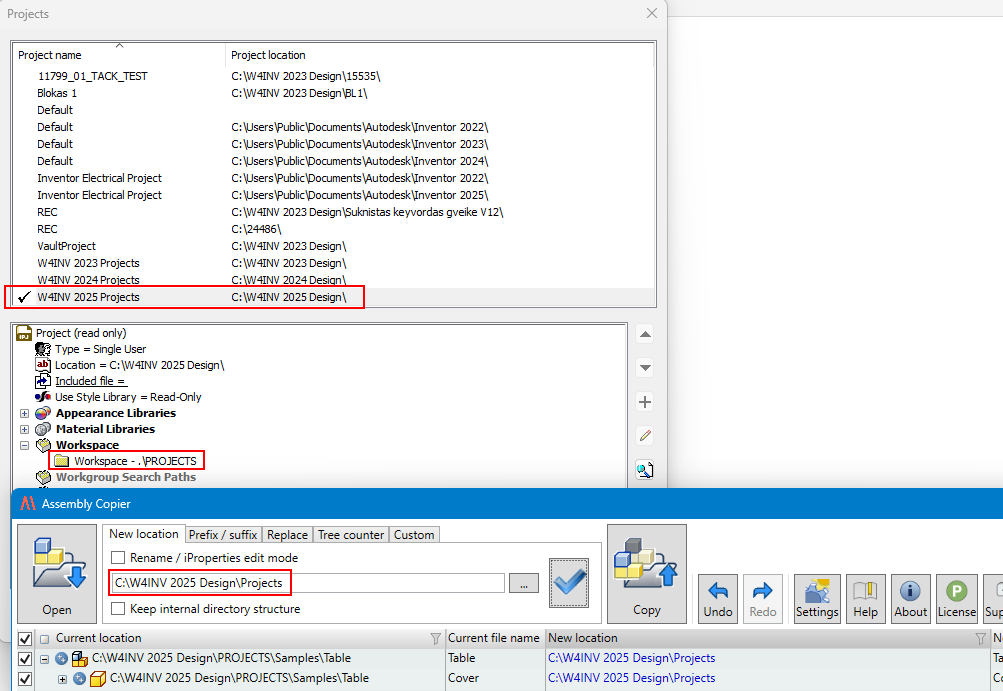Open Assembly Copier Settings
1003x691 pixels.
click(817, 599)
